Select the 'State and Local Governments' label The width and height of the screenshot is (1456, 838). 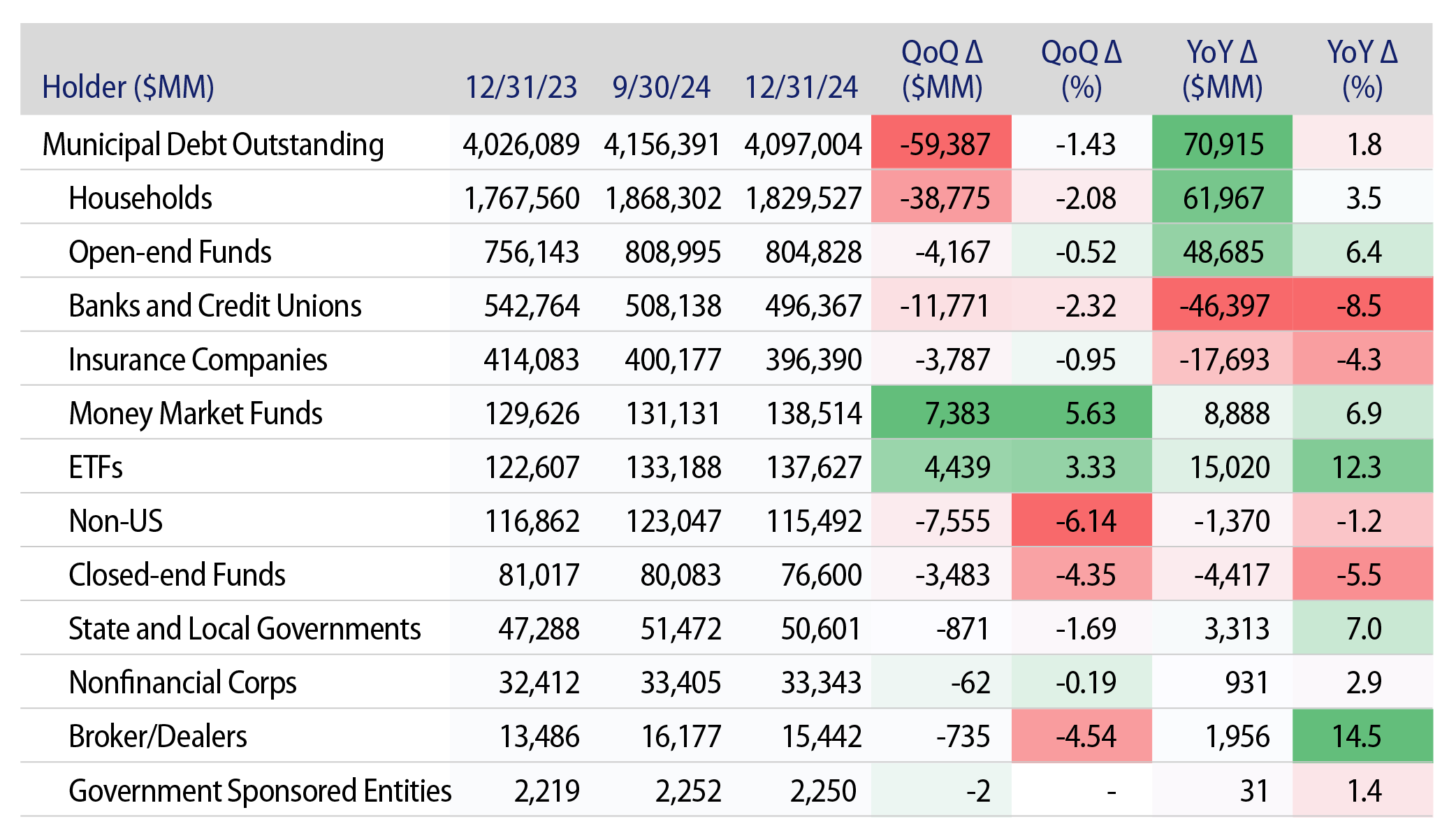pyautogui.click(x=245, y=629)
